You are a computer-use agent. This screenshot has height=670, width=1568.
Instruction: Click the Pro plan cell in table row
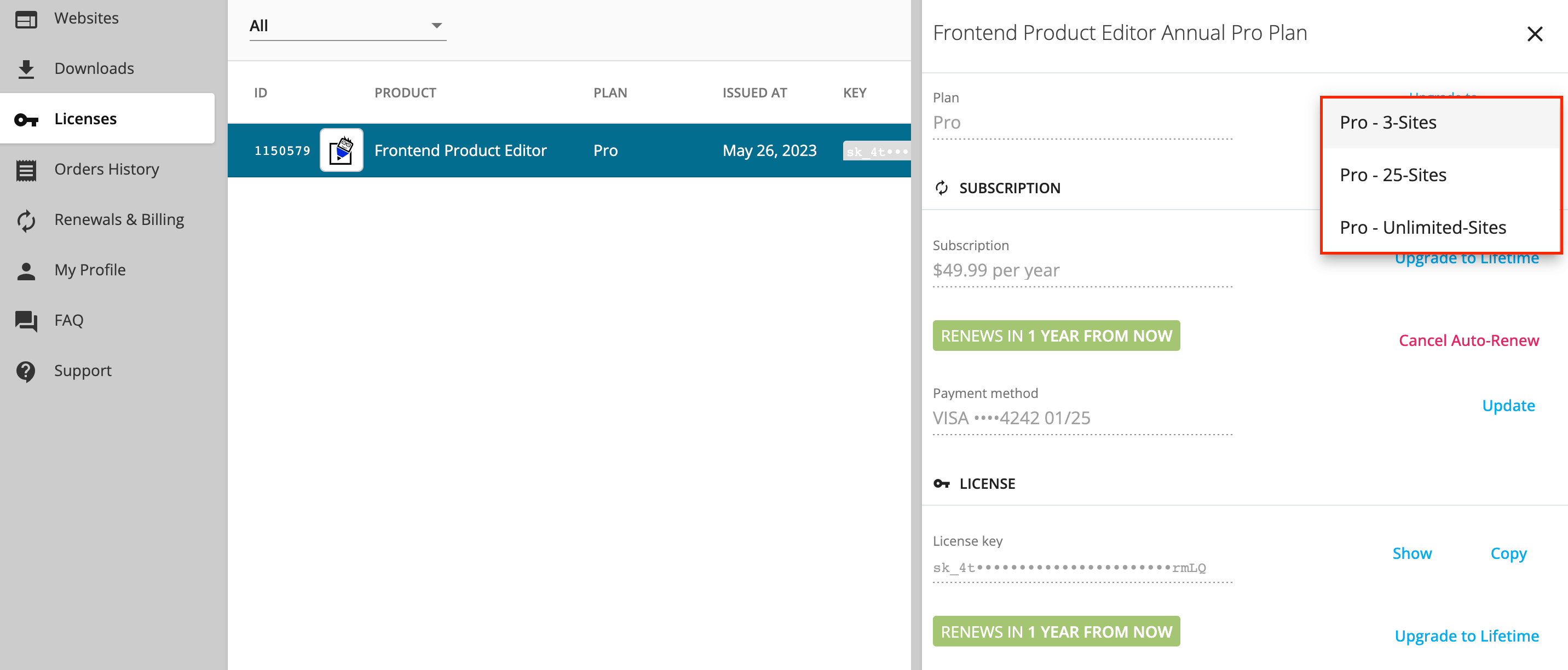coord(606,151)
